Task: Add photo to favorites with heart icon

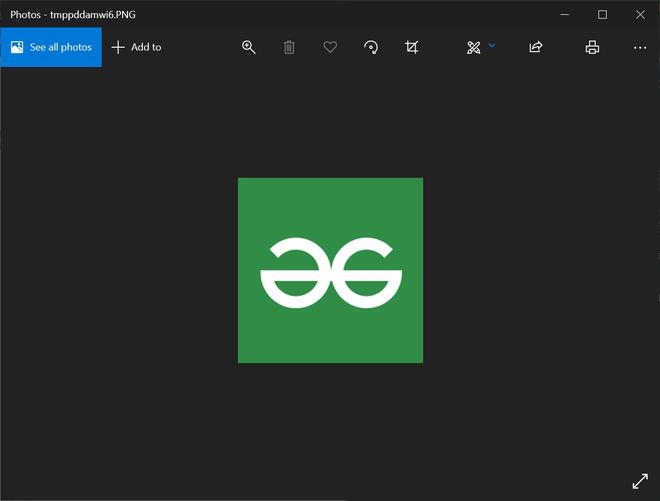Action: click(330, 47)
